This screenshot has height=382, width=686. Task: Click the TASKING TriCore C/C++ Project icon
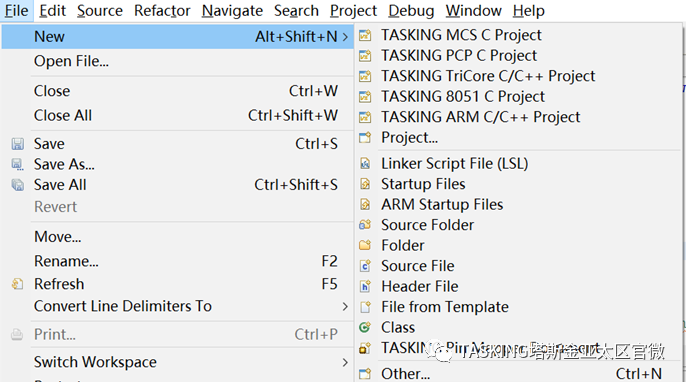point(365,76)
